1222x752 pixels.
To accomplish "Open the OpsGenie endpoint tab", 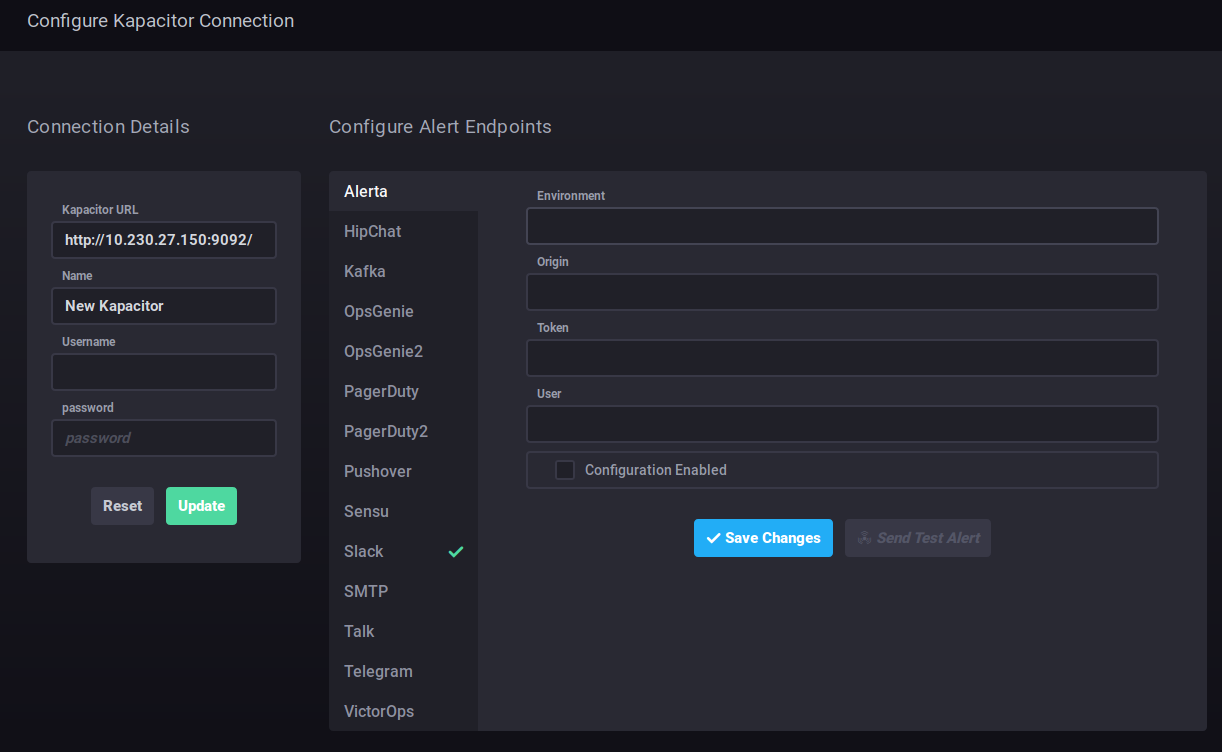I will click(x=403, y=311).
